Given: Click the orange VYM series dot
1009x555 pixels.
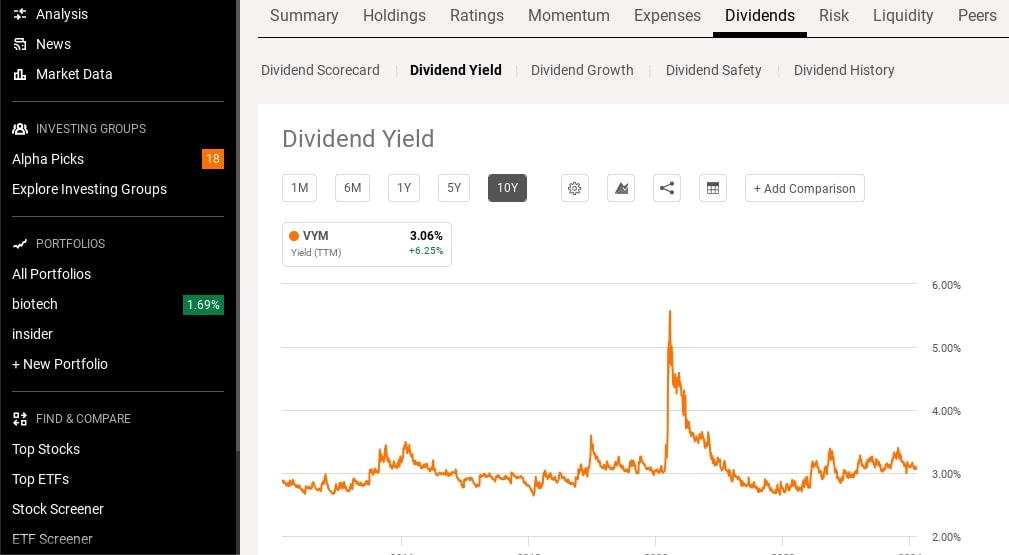Looking at the screenshot, I should [x=294, y=236].
